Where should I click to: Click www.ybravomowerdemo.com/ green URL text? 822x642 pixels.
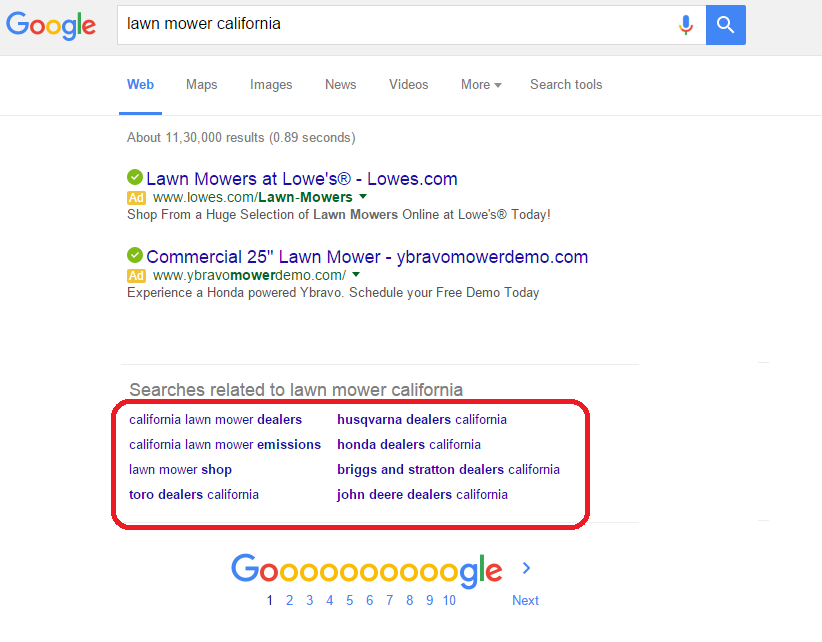tap(249, 275)
